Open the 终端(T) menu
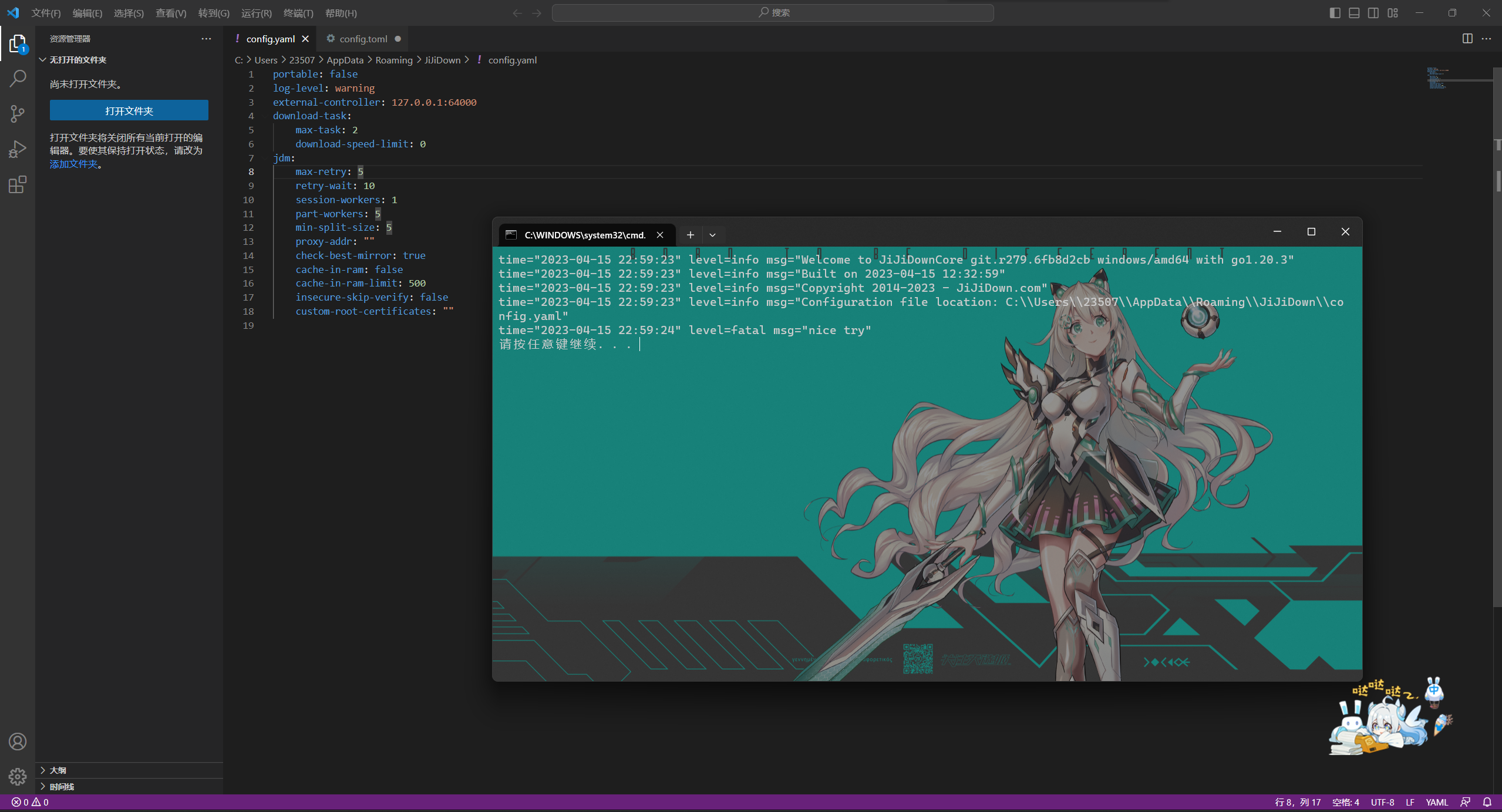Screen dimensions: 1502x812 tap(298, 13)
